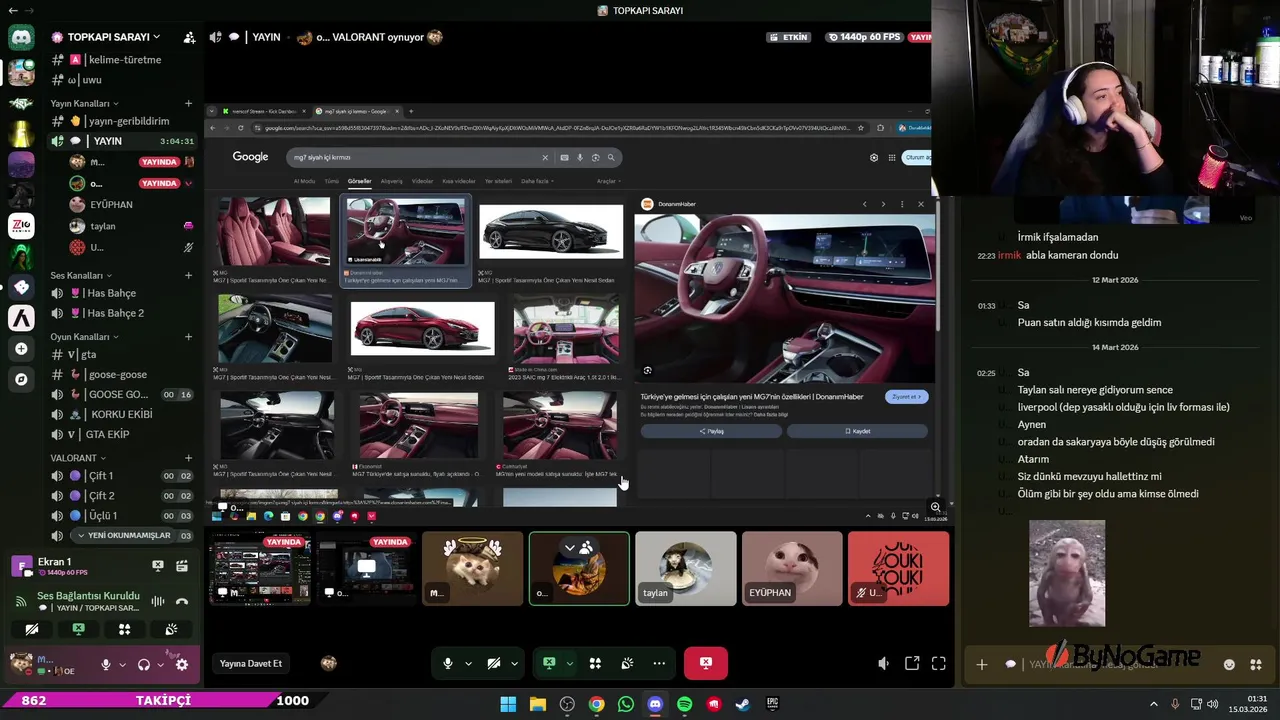
Task: Toggle screen share in voice connection panel
Action: point(78,630)
